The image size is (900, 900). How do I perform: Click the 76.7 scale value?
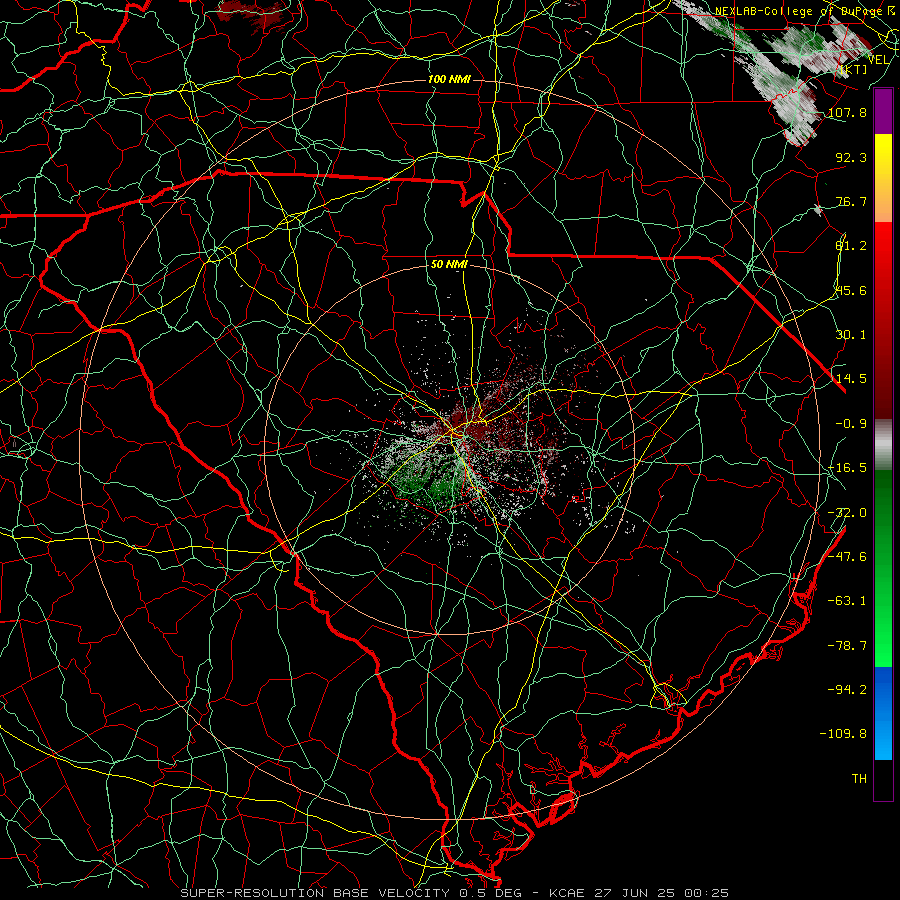pyautogui.click(x=851, y=201)
